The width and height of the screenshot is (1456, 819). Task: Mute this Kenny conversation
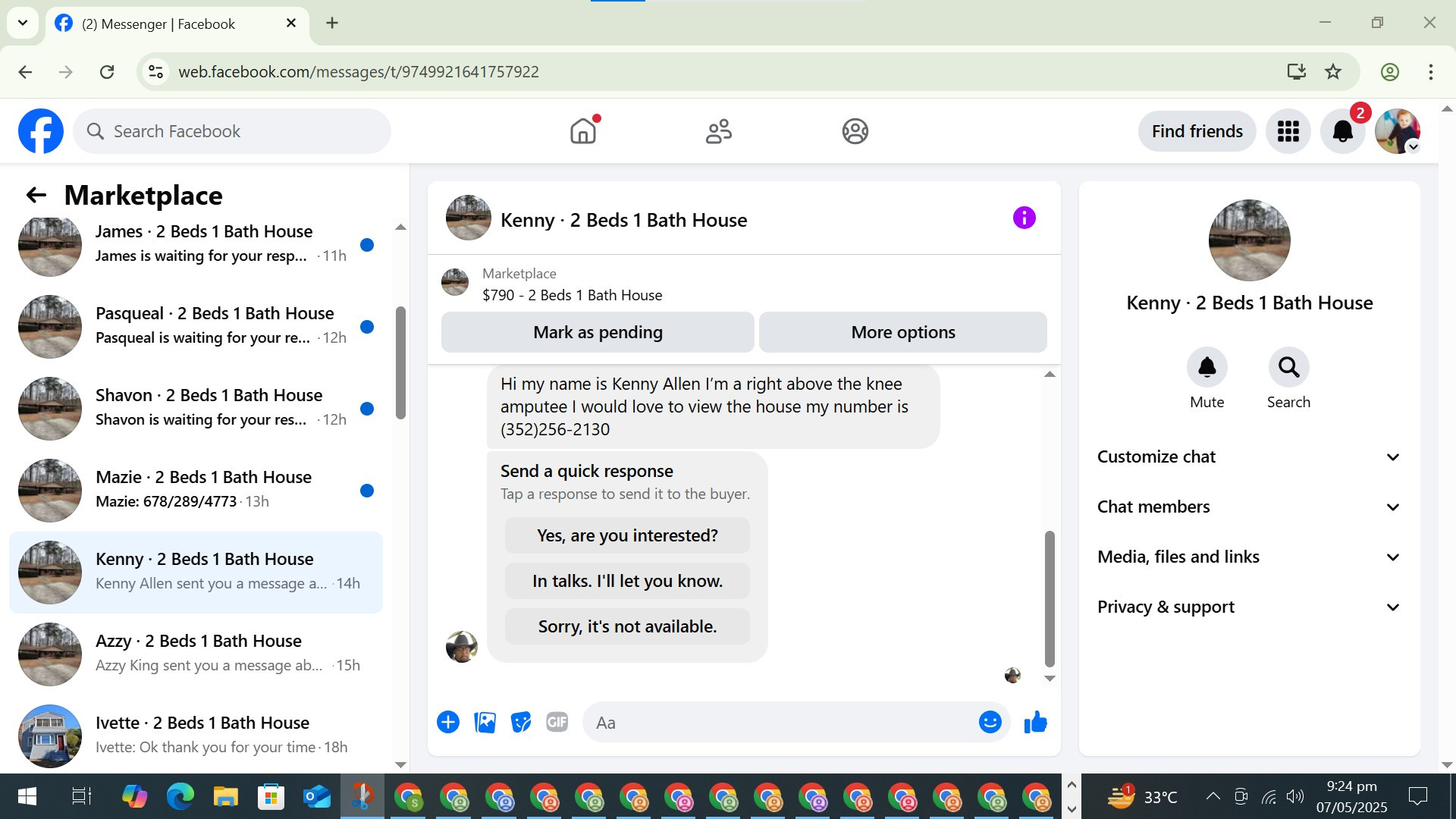click(1207, 368)
